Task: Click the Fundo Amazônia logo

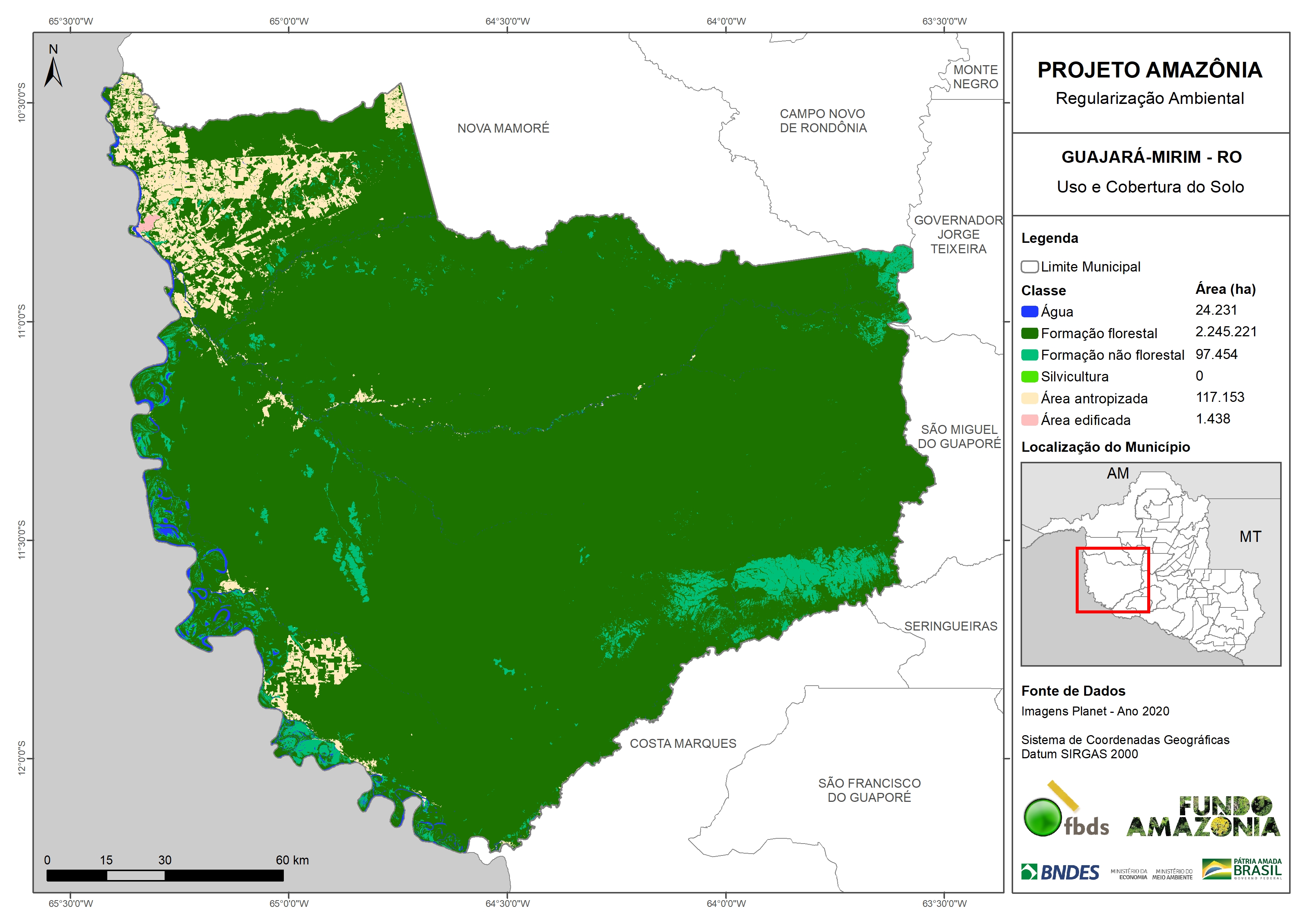Action: (x=1203, y=816)
